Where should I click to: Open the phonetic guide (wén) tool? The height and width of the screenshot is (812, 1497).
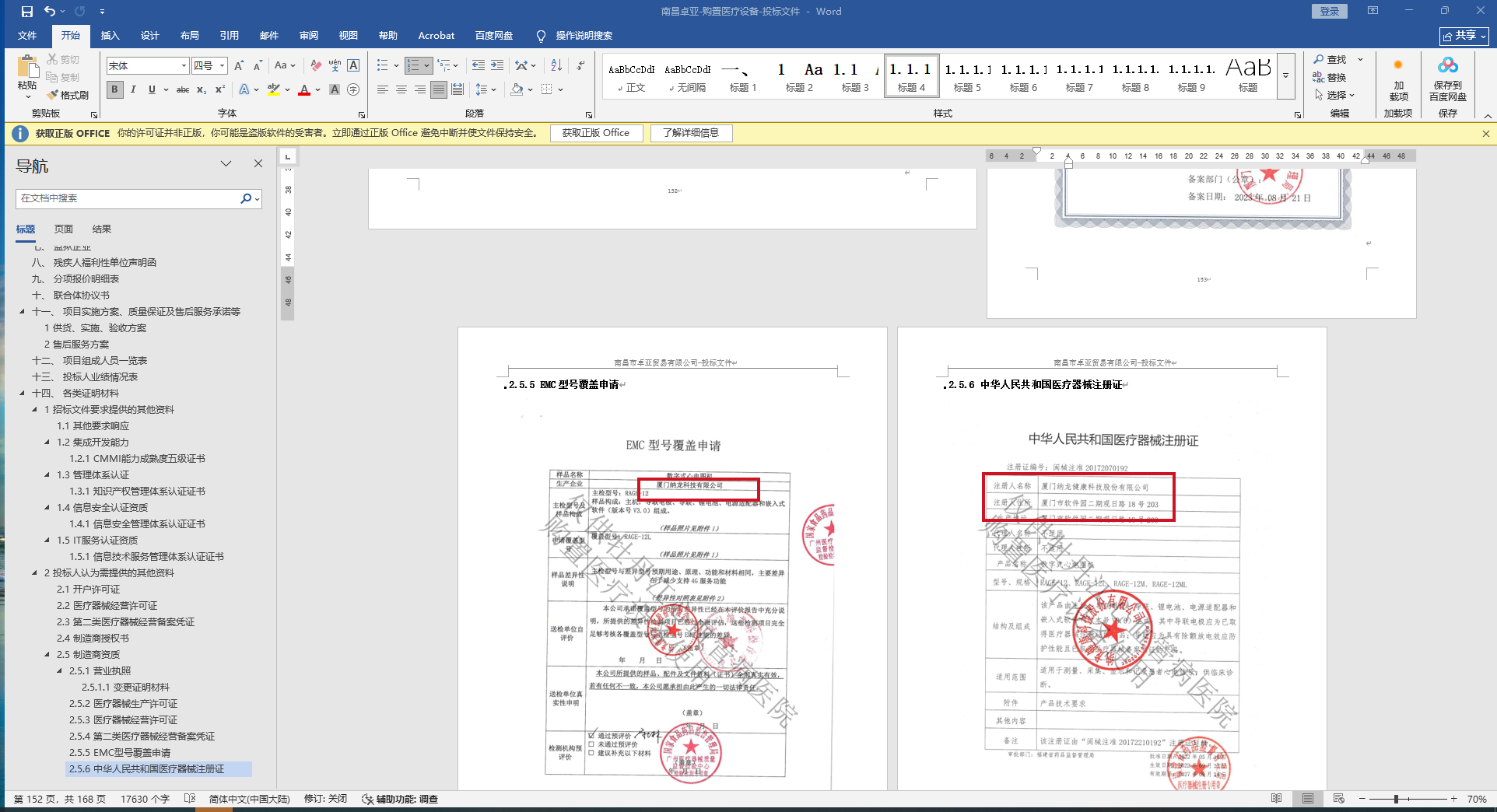click(x=335, y=66)
